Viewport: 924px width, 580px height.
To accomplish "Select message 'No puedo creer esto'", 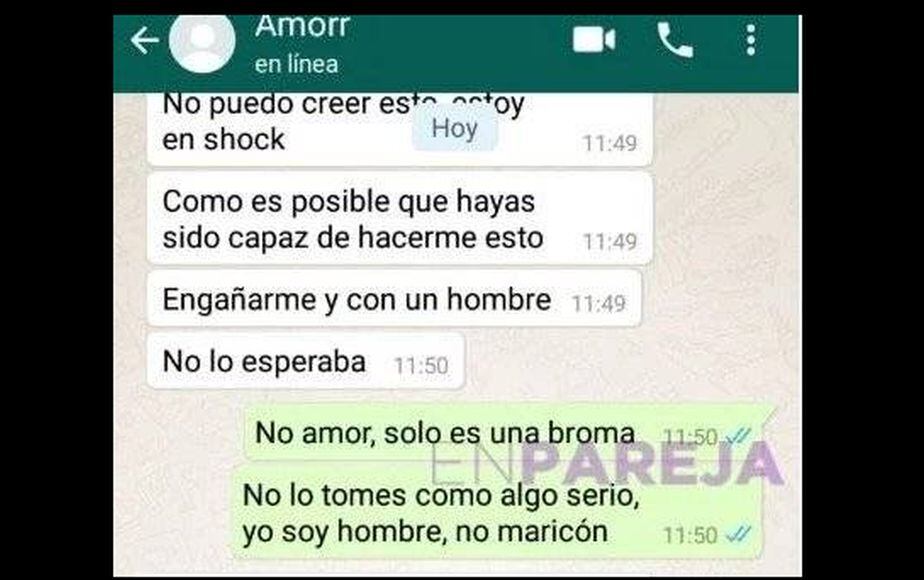I will point(400,129).
